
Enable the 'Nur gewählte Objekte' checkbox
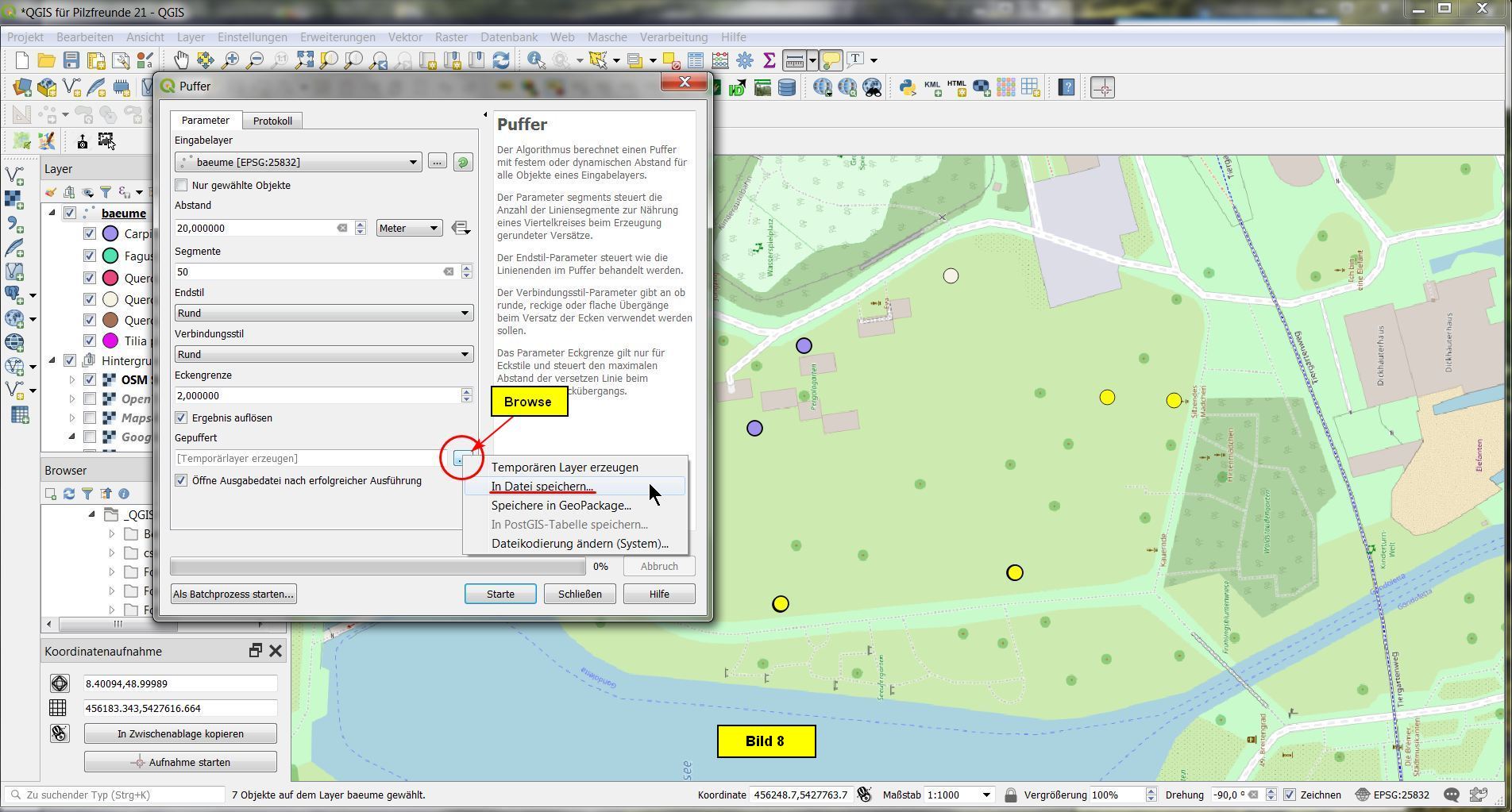182,186
